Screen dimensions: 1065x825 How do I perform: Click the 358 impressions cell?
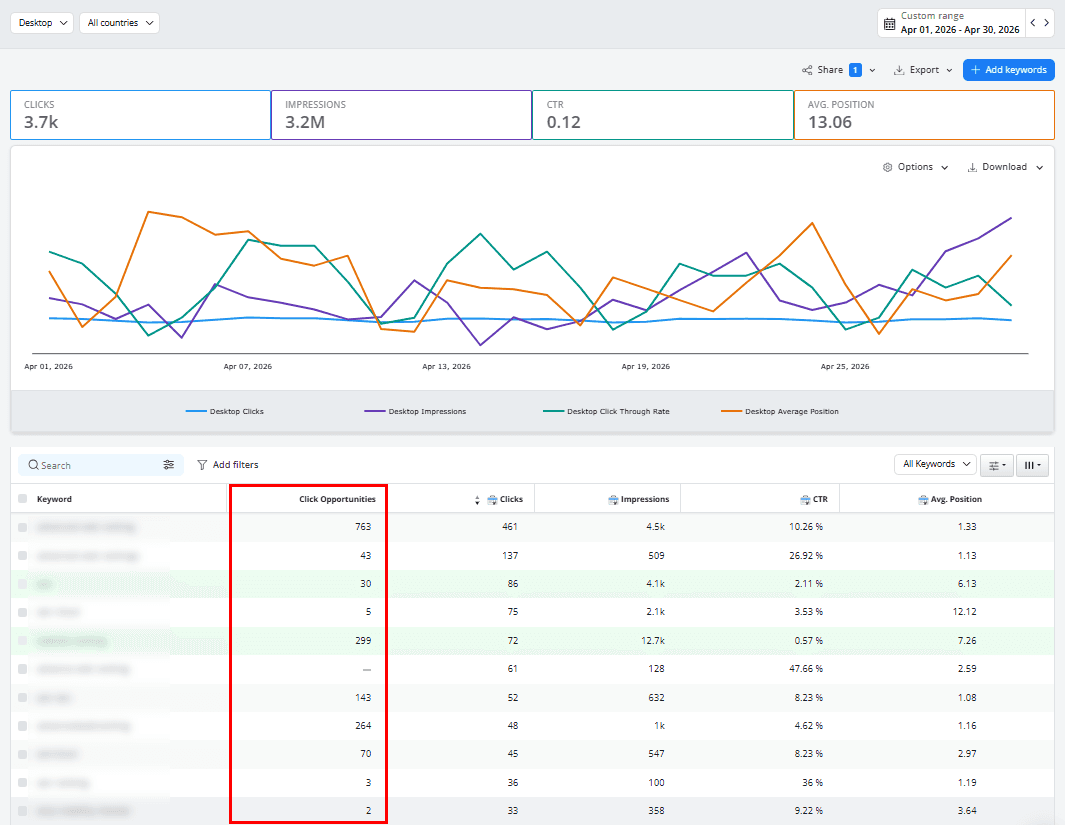point(656,811)
